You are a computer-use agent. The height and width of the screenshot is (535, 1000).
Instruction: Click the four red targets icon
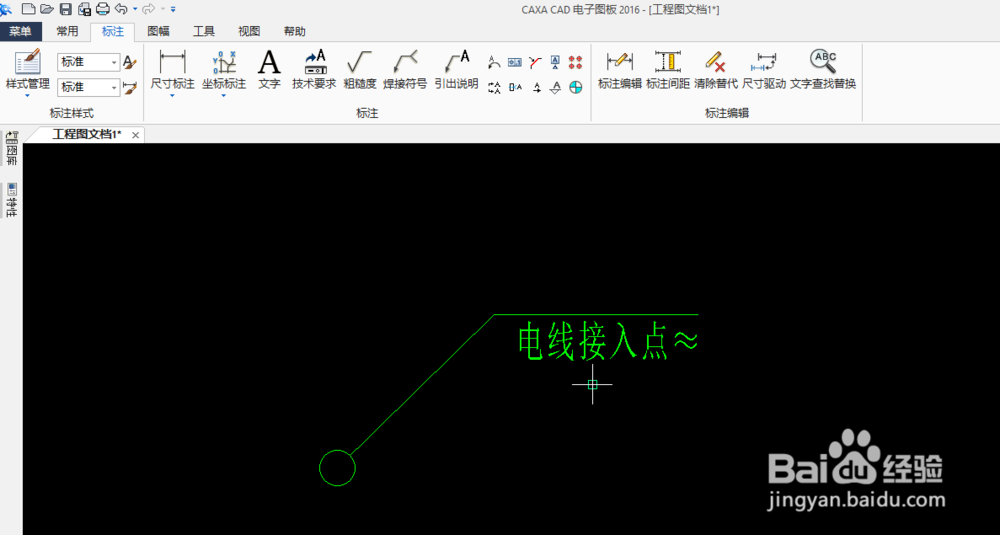[x=576, y=62]
